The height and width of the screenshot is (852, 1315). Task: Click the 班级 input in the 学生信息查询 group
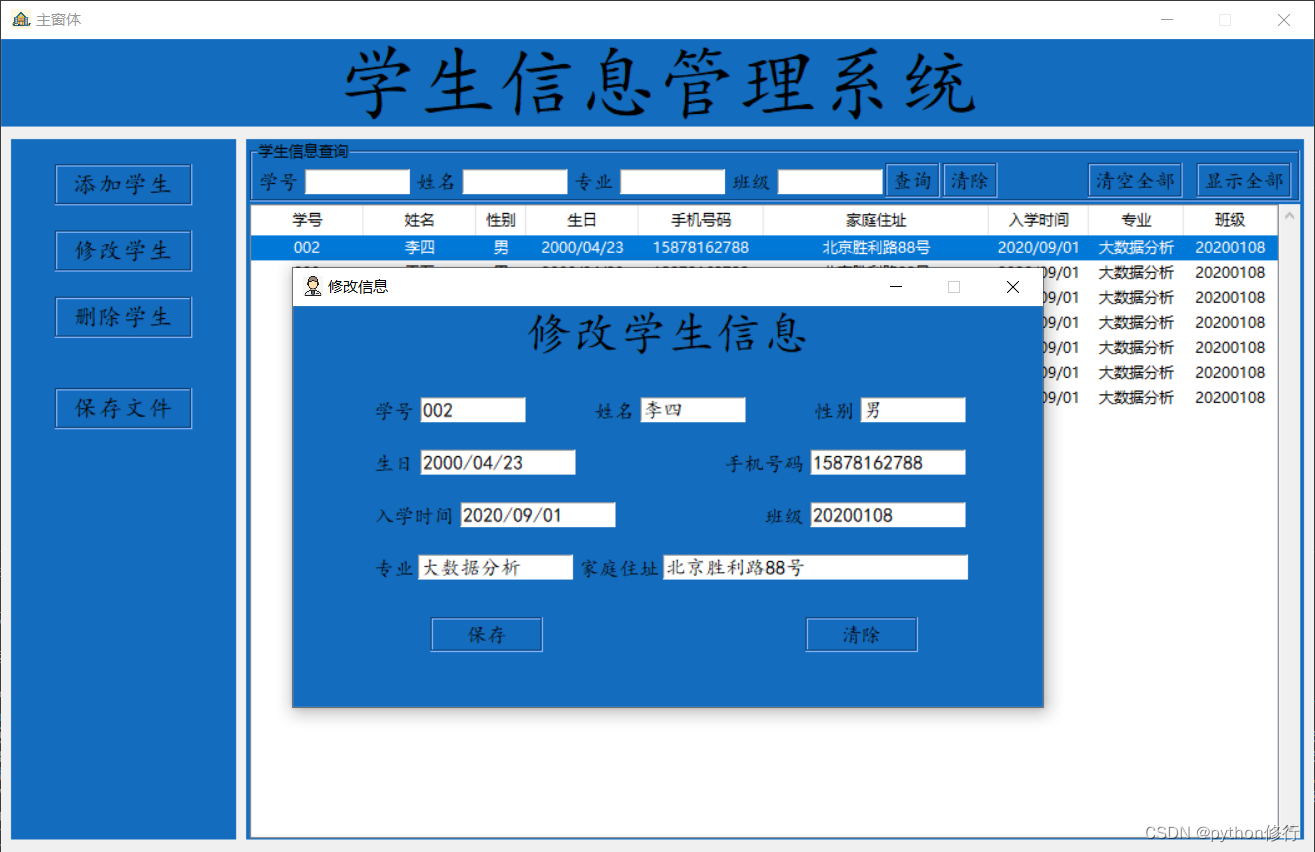(x=830, y=182)
